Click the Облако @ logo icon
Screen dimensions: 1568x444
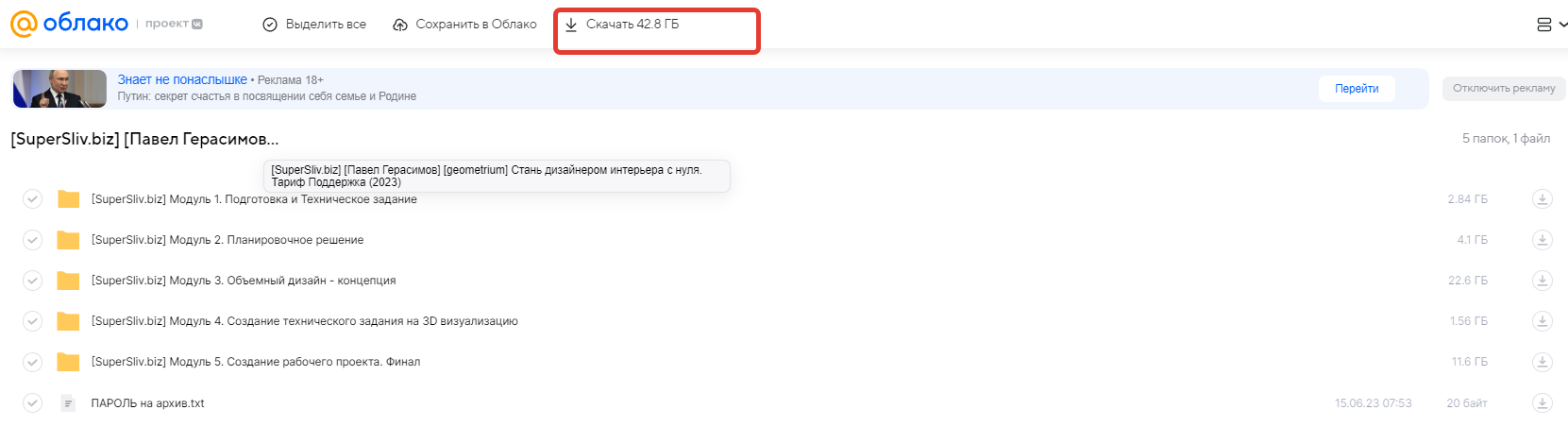[24, 24]
